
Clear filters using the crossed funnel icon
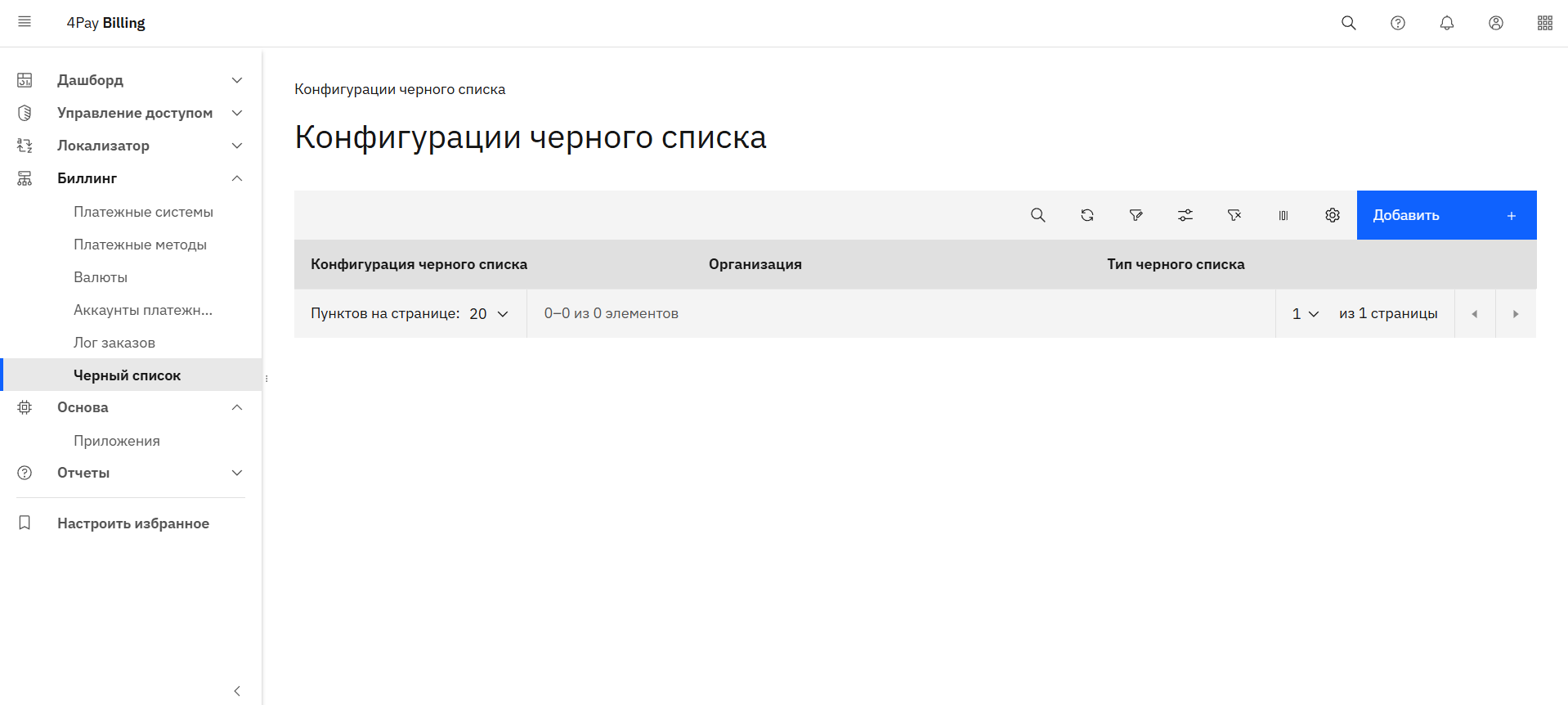tap(1234, 215)
